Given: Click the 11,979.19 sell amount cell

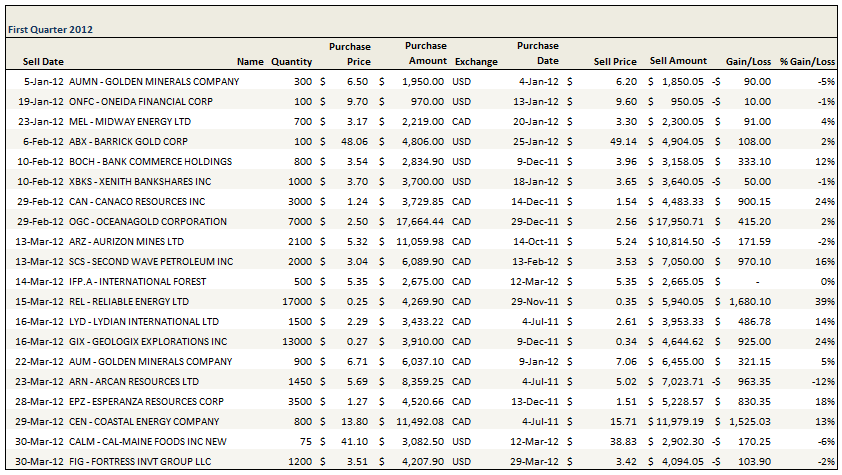Looking at the screenshot, I should coord(678,422).
